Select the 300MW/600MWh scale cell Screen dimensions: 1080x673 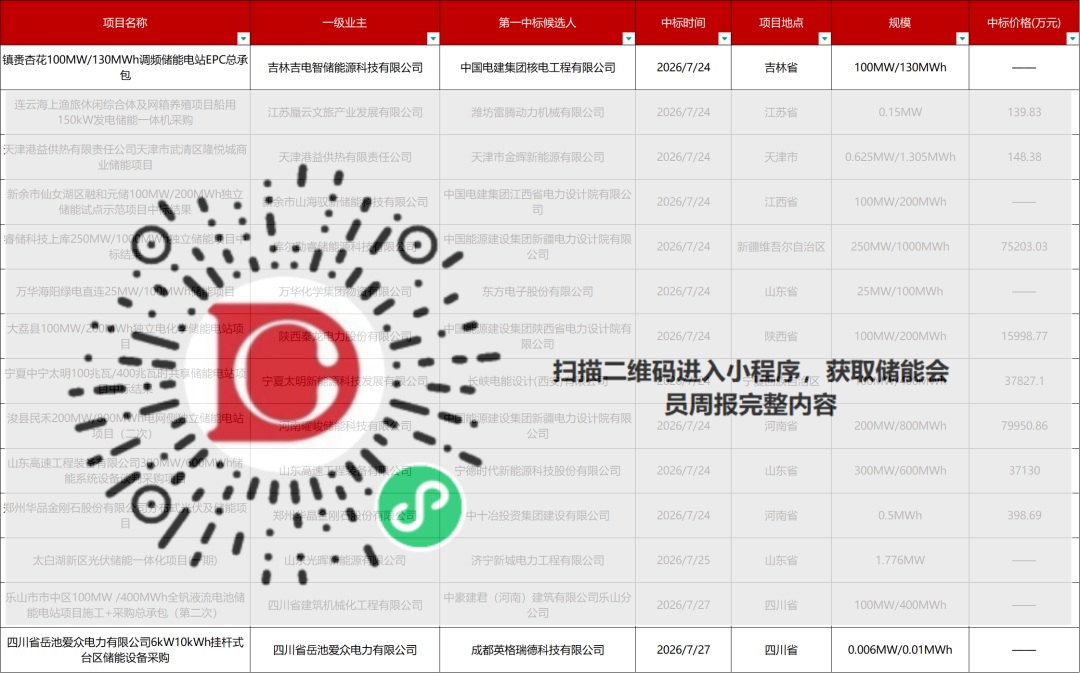[x=900, y=470]
